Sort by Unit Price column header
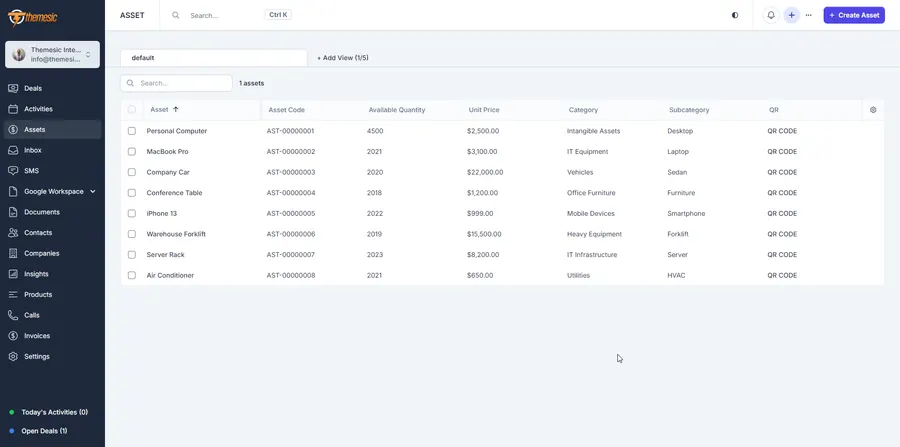This screenshot has width=900, height=447. coord(484,110)
